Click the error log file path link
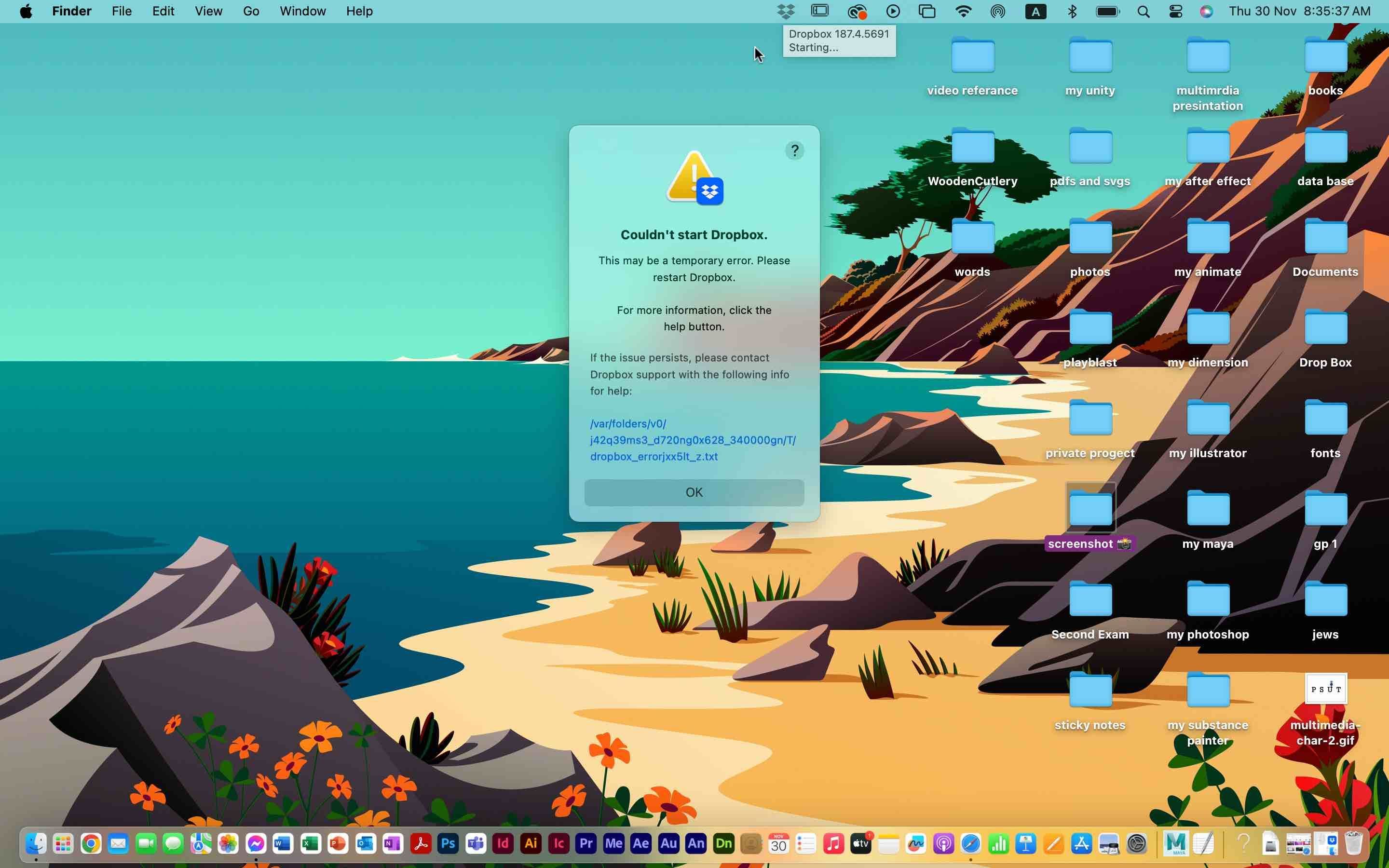 click(693, 440)
